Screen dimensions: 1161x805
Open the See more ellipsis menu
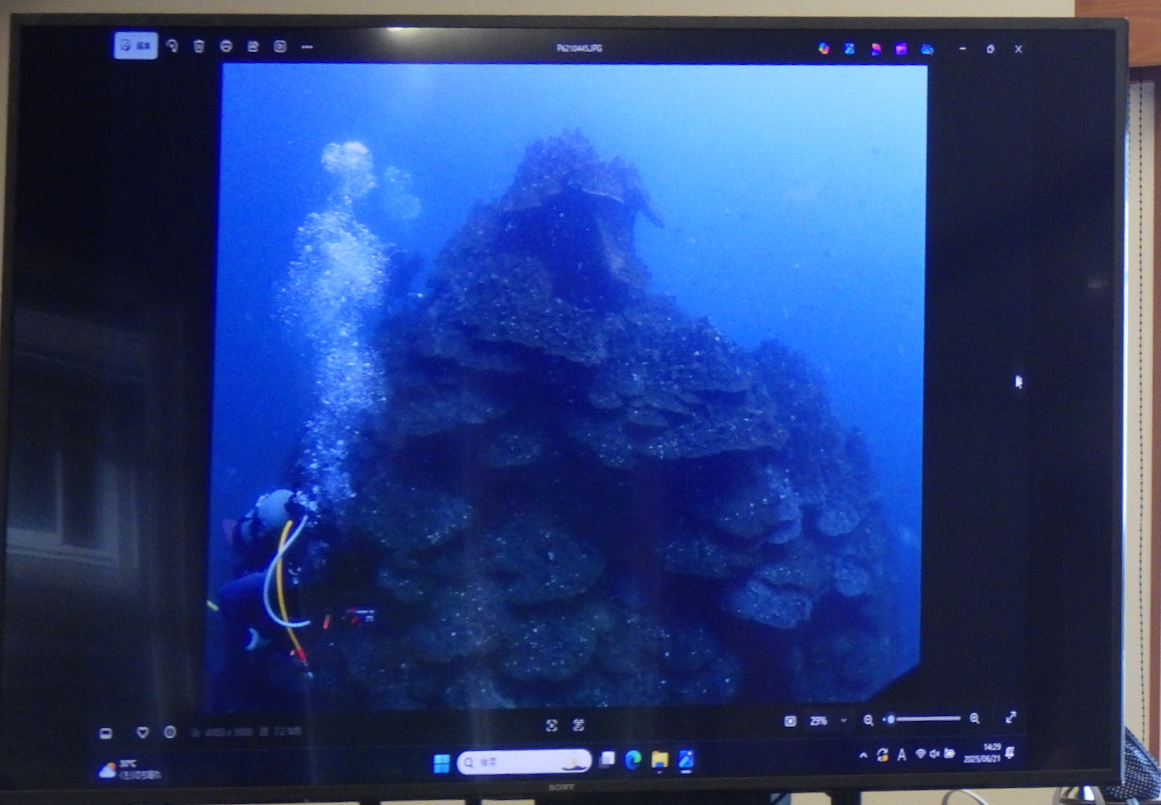point(307,46)
